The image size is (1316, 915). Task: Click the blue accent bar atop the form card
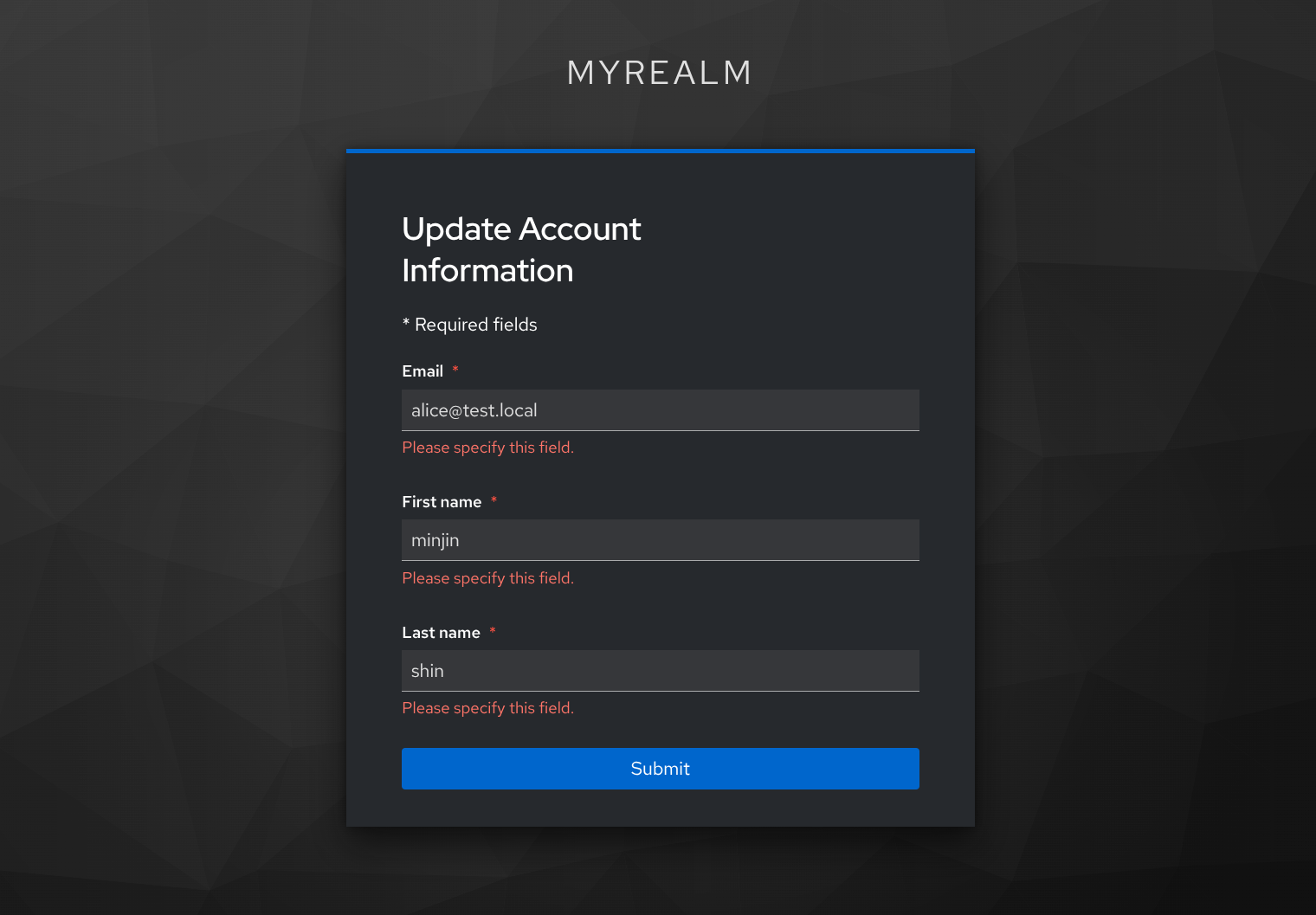coord(661,151)
